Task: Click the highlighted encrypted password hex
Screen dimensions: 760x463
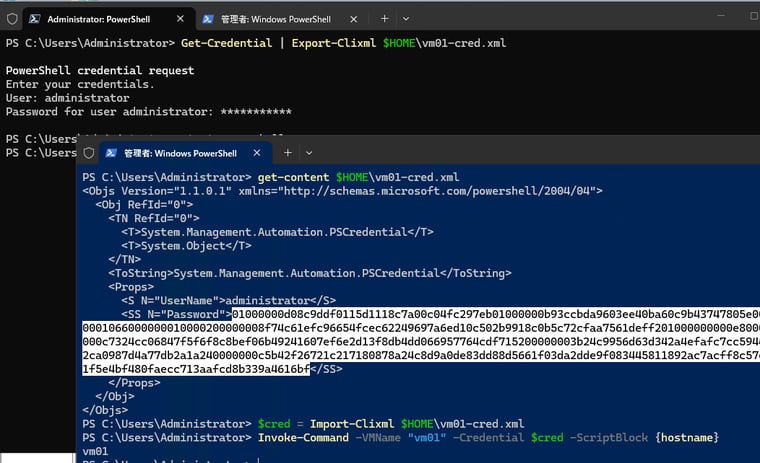Action: [421, 341]
